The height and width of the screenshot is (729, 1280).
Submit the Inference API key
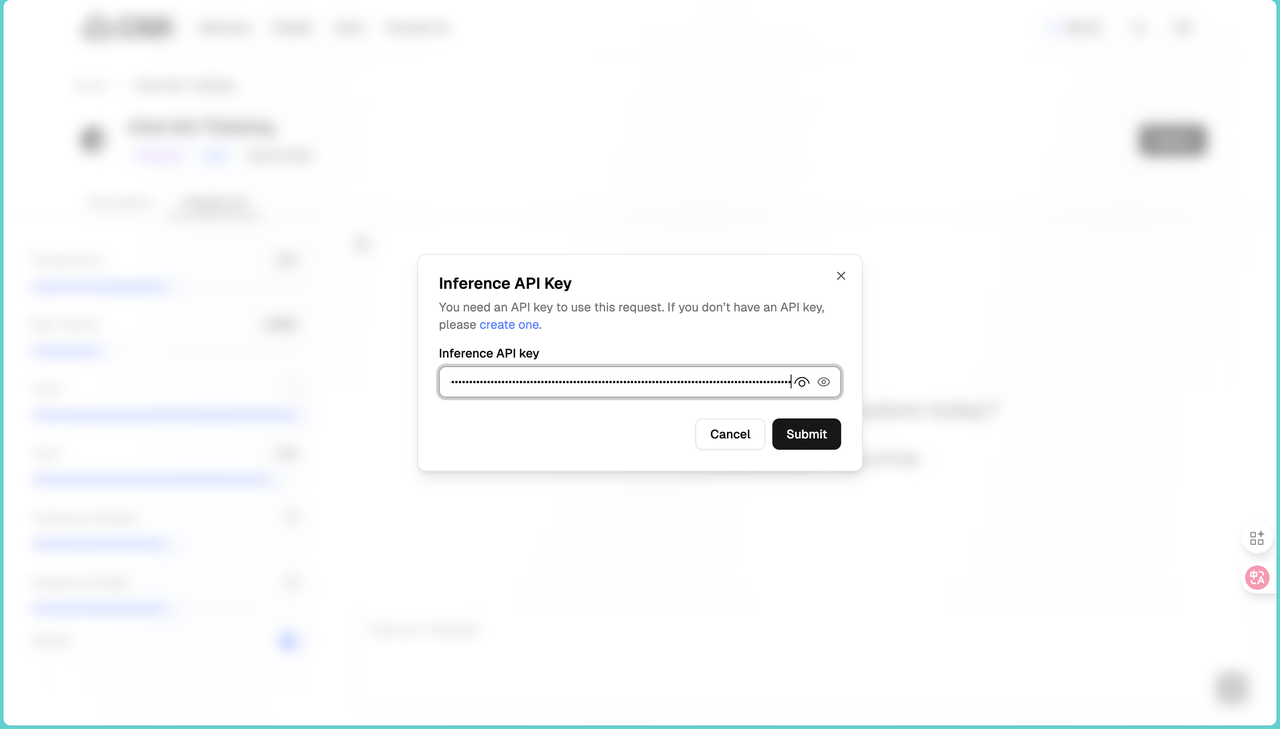(806, 434)
